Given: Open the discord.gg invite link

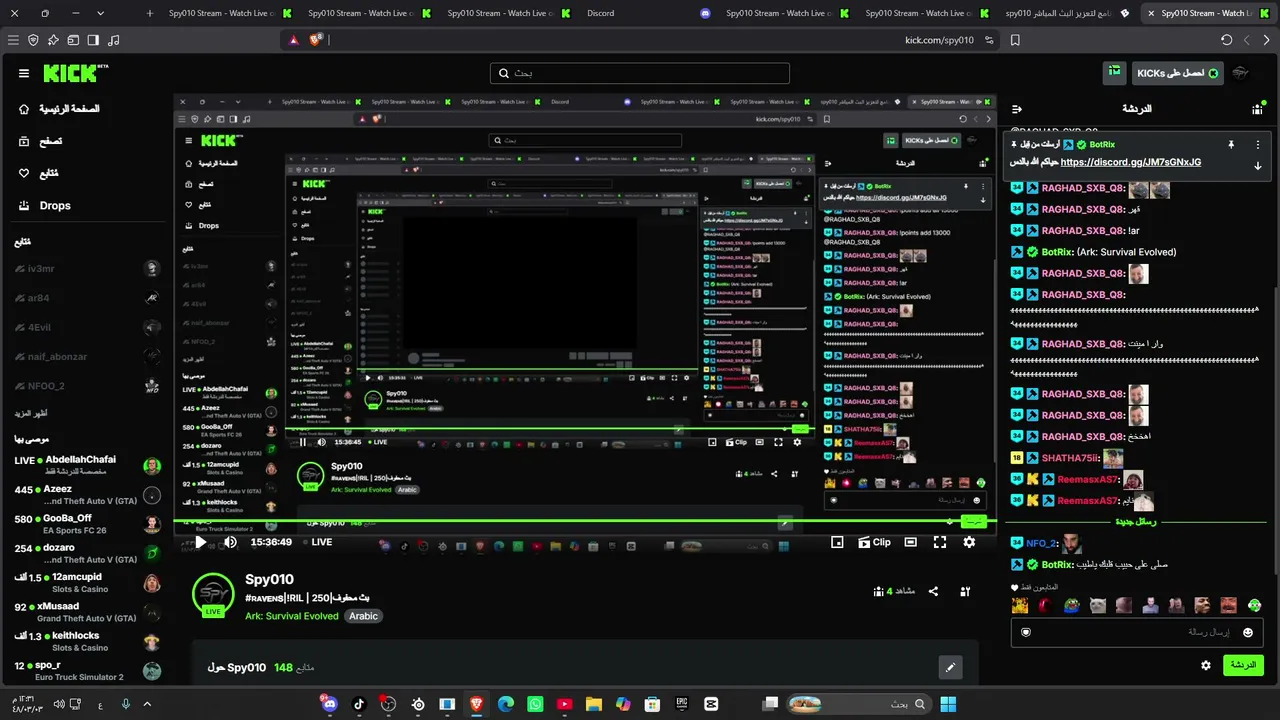Looking at the screenshot, I should 1130,162.
